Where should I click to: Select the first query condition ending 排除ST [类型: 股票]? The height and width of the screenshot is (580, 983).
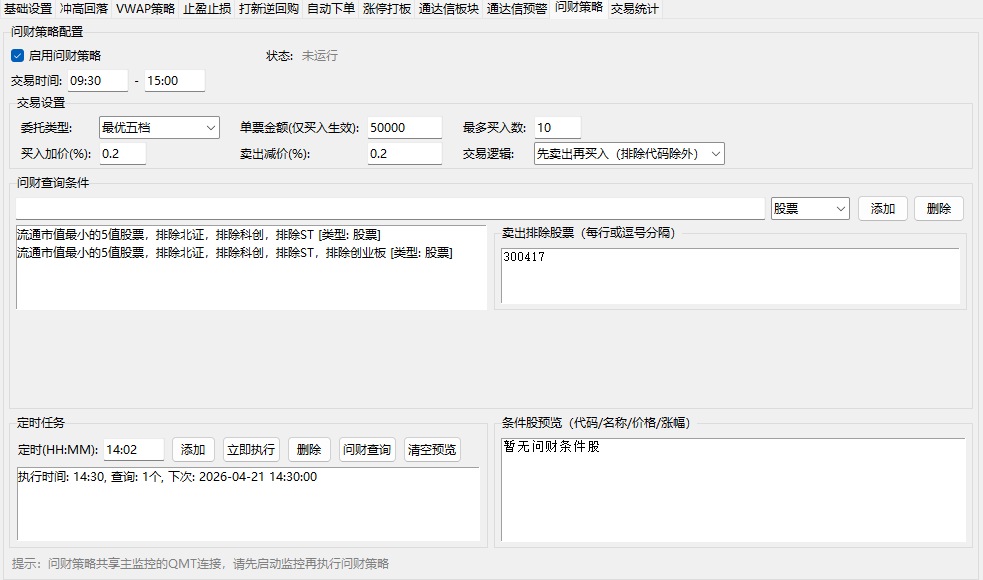pyautogui.click(x=199, y=235)
